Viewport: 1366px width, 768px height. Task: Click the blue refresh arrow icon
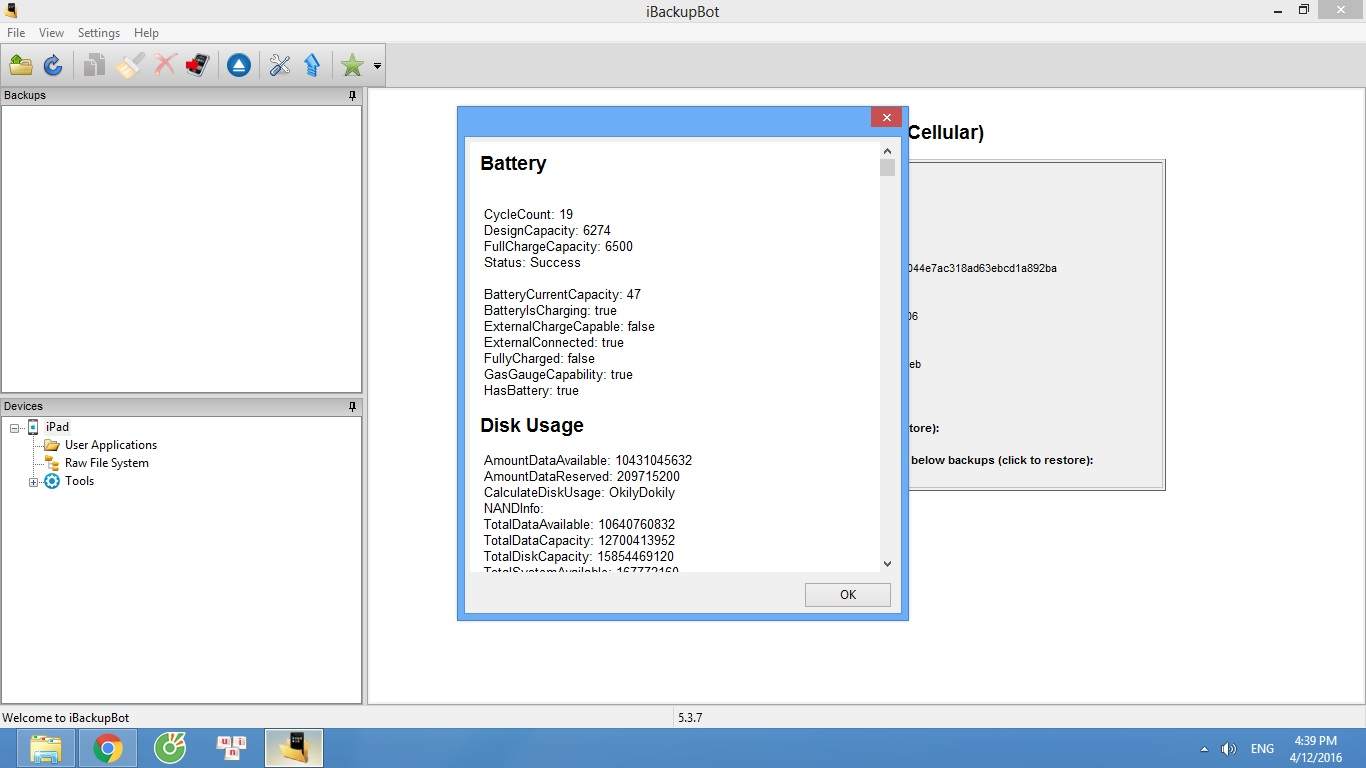point(53,66)
